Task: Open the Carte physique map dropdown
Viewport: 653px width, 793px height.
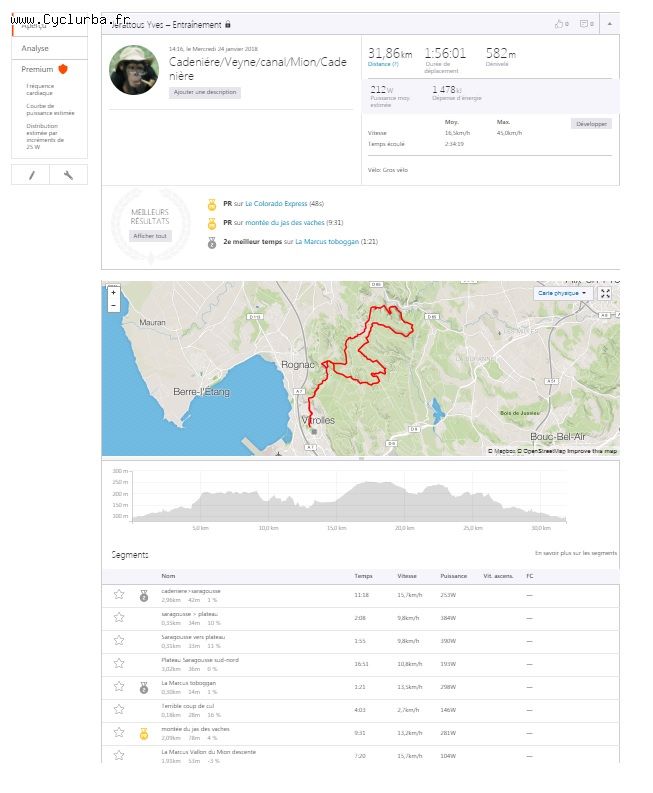Action: coord(562,294)
